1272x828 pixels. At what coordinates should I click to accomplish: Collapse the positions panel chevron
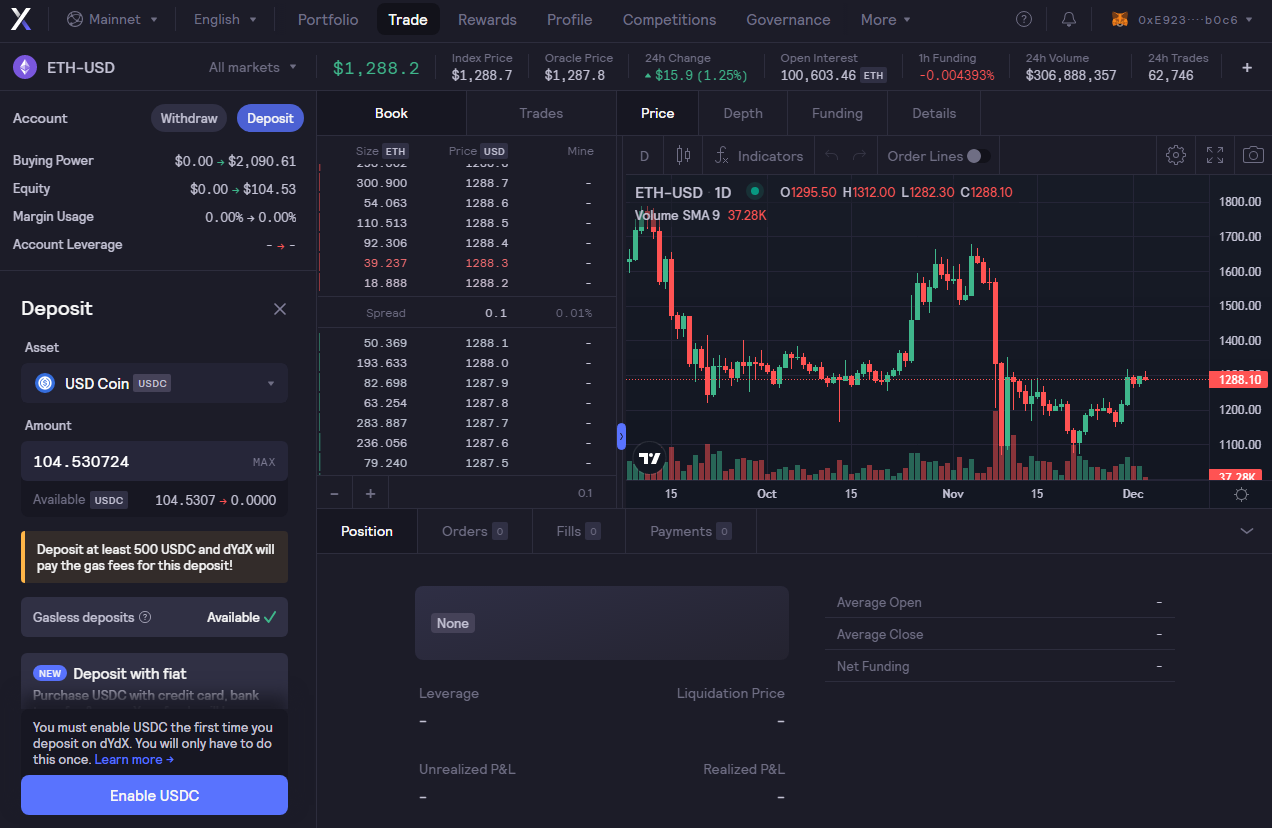[1246, 531]
